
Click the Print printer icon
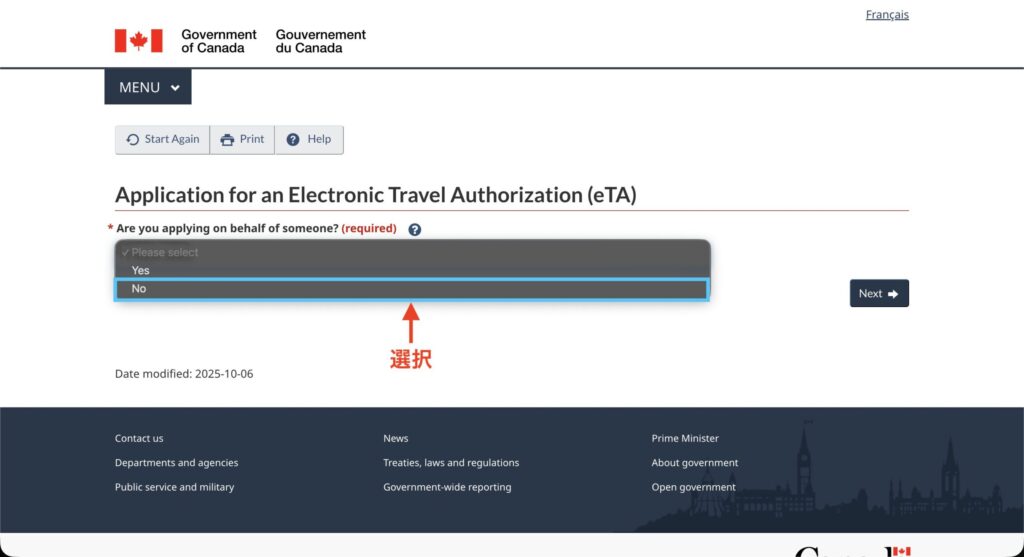[227, 140]
